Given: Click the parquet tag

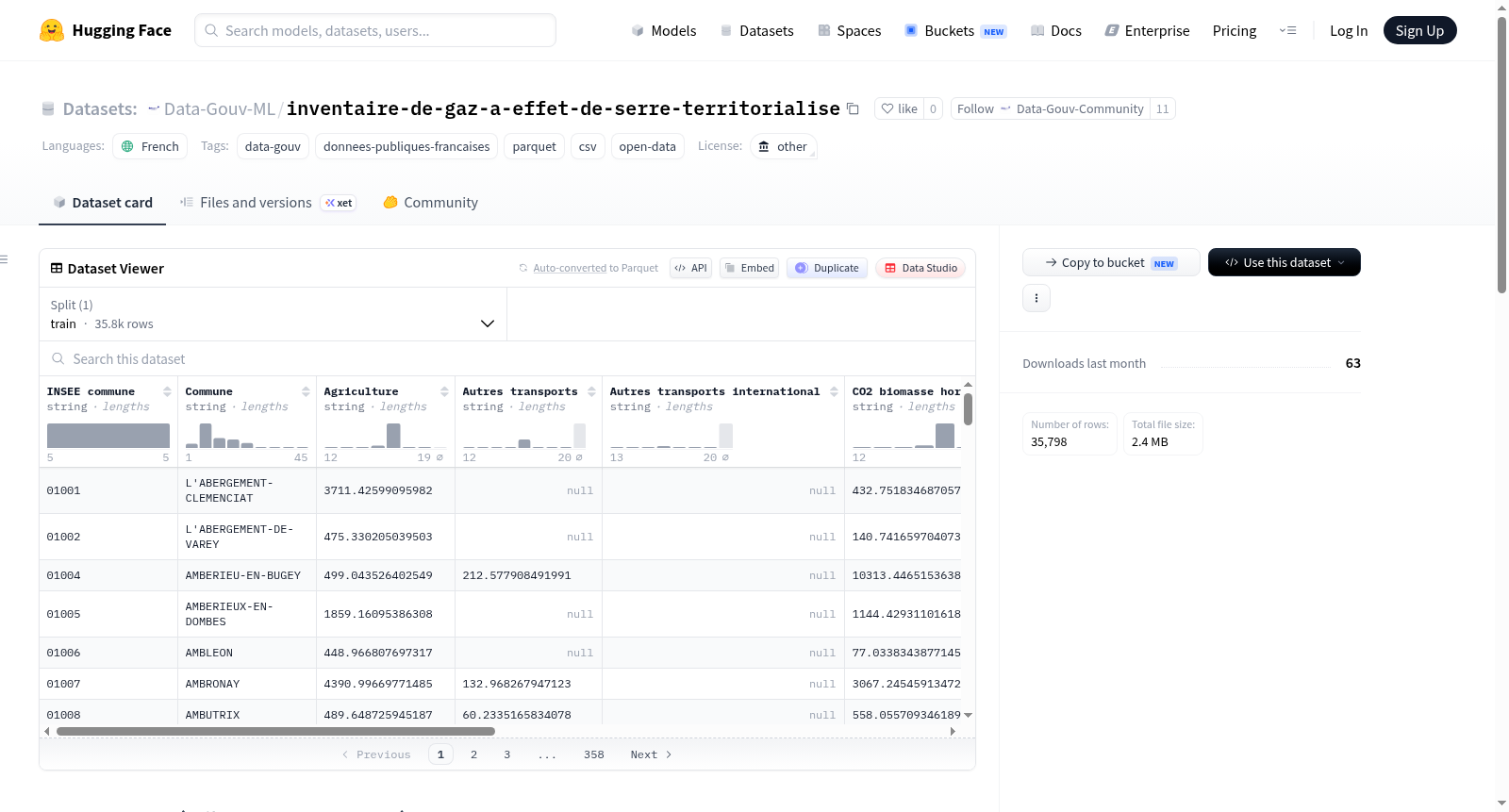Looking at the screenshot, I should tap(535, 146).
